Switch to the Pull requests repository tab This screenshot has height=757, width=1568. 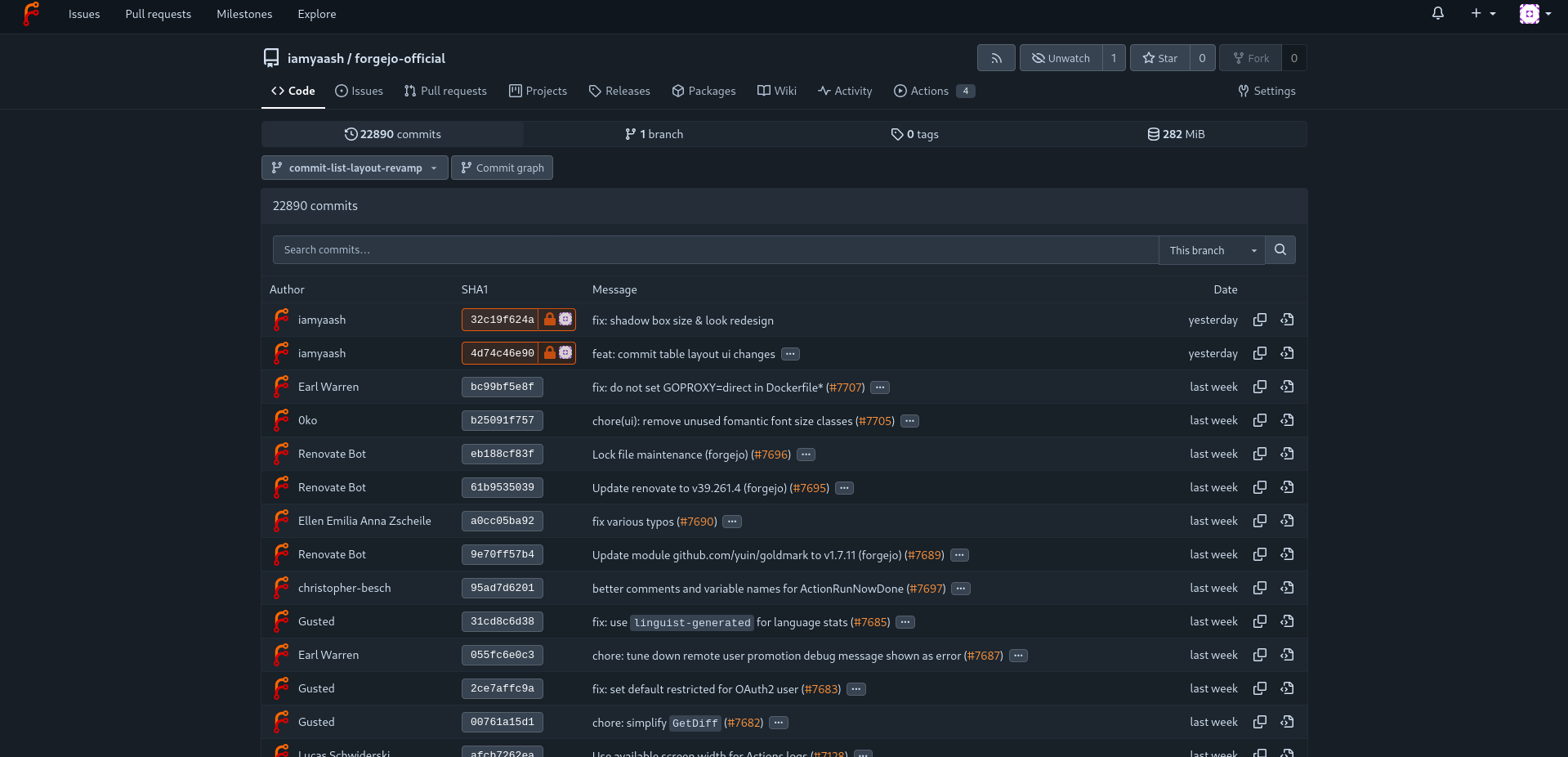[x=445, y=91]
